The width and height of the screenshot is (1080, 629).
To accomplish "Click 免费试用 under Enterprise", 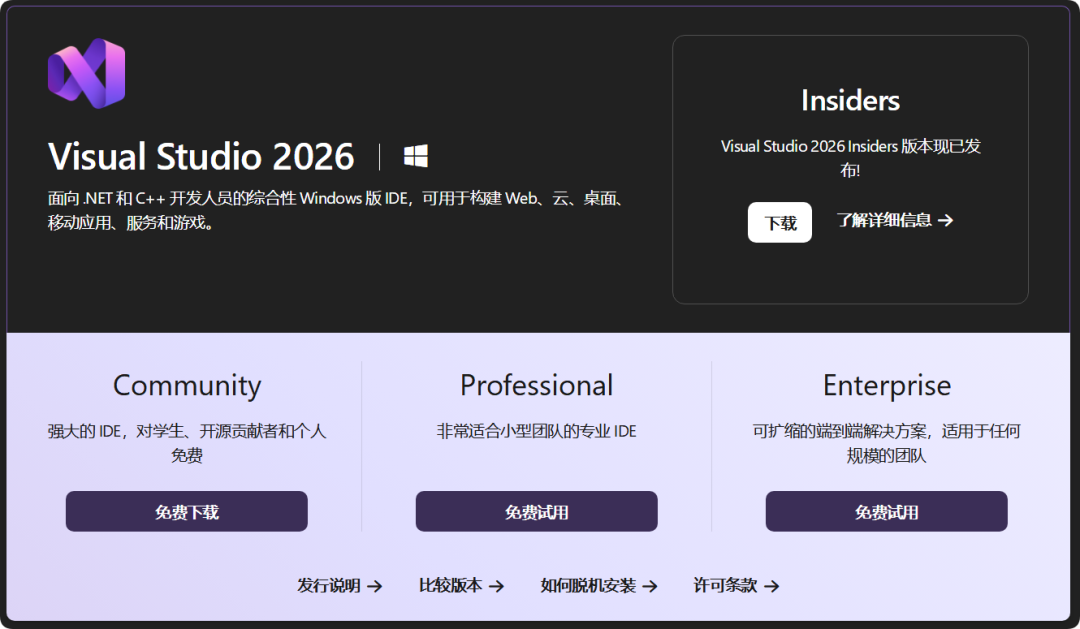I will [x=886, y=511].
